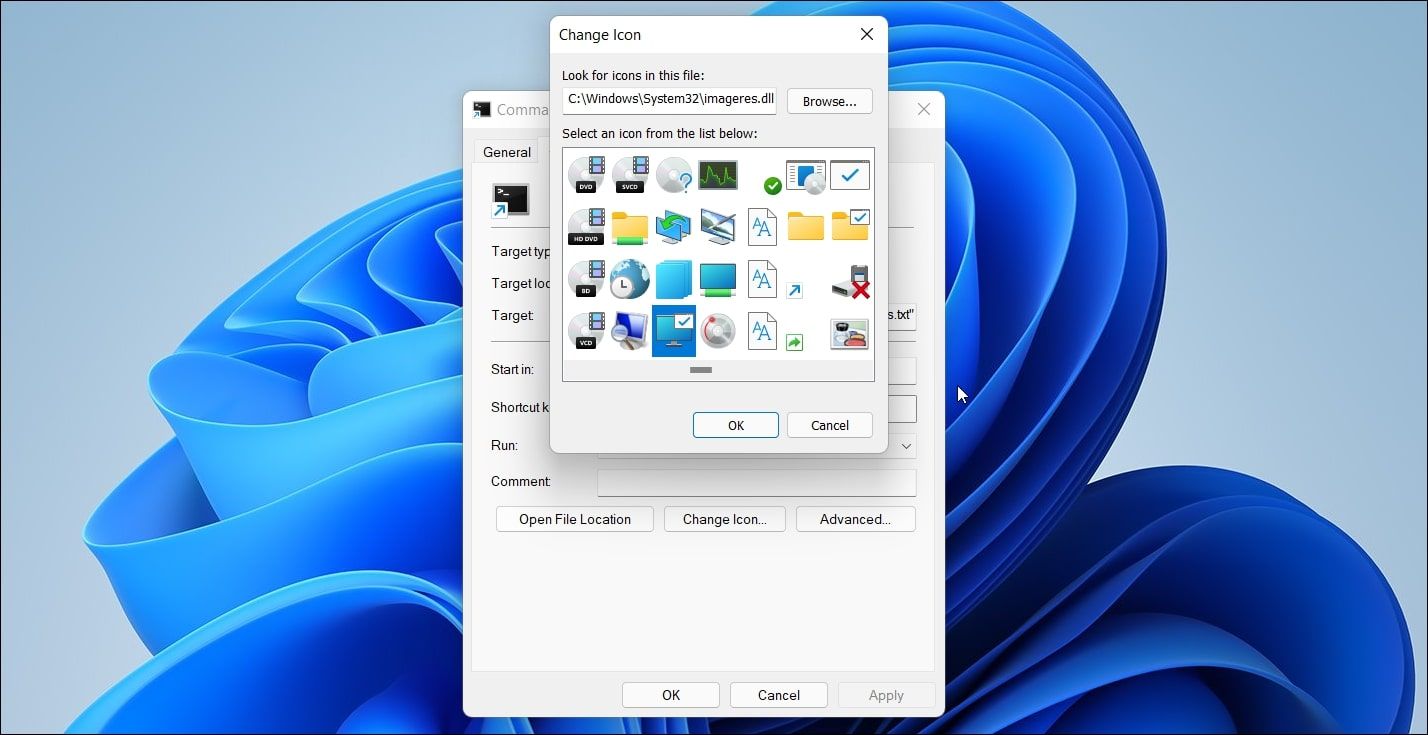Click Browse to find icon file
Viewport: 1428px width, 735px height.
(x=829, y=101)
